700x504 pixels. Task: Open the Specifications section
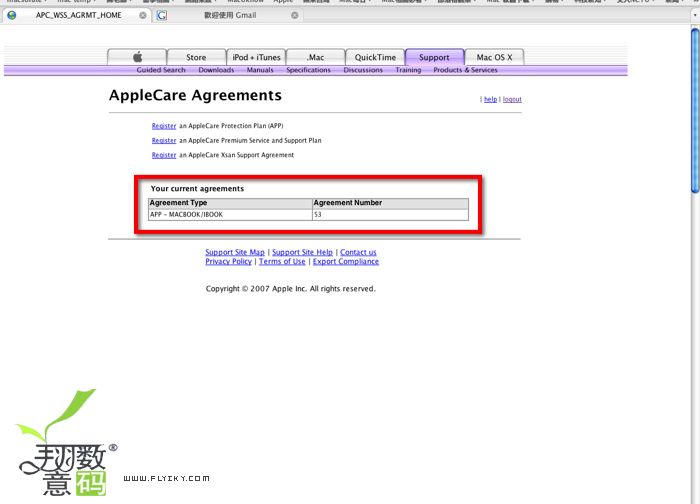click(308, 70)
